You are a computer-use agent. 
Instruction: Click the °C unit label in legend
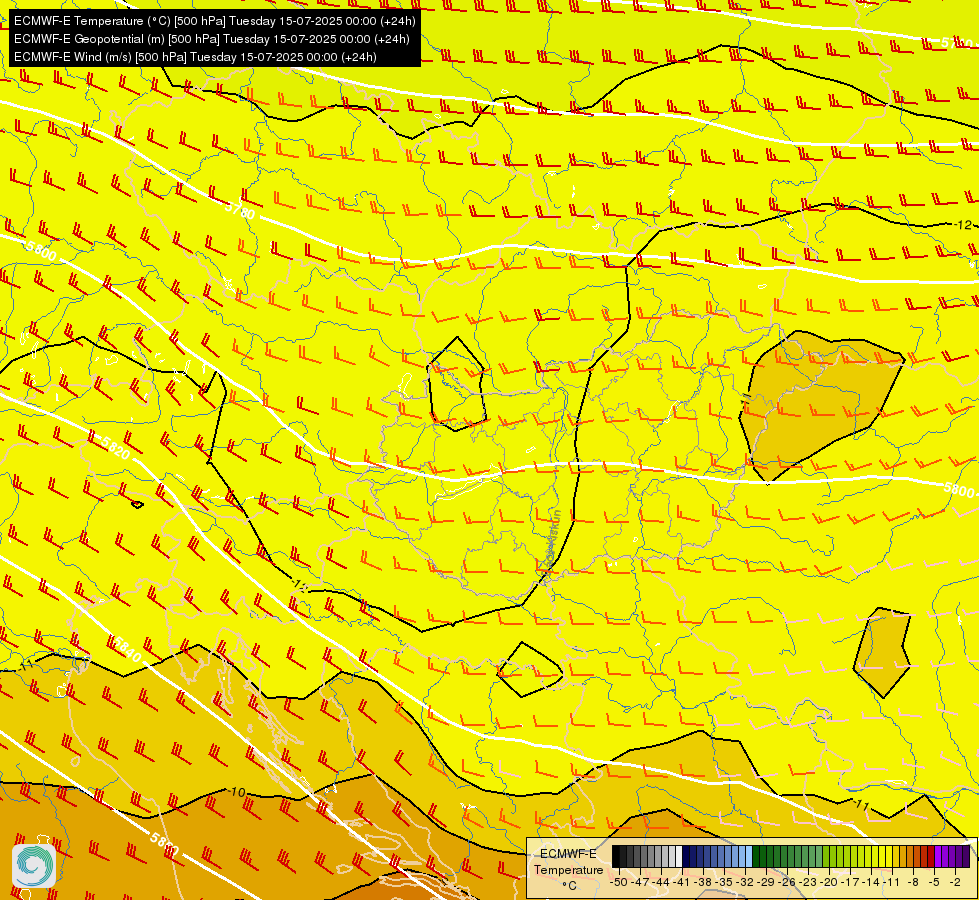569,886
